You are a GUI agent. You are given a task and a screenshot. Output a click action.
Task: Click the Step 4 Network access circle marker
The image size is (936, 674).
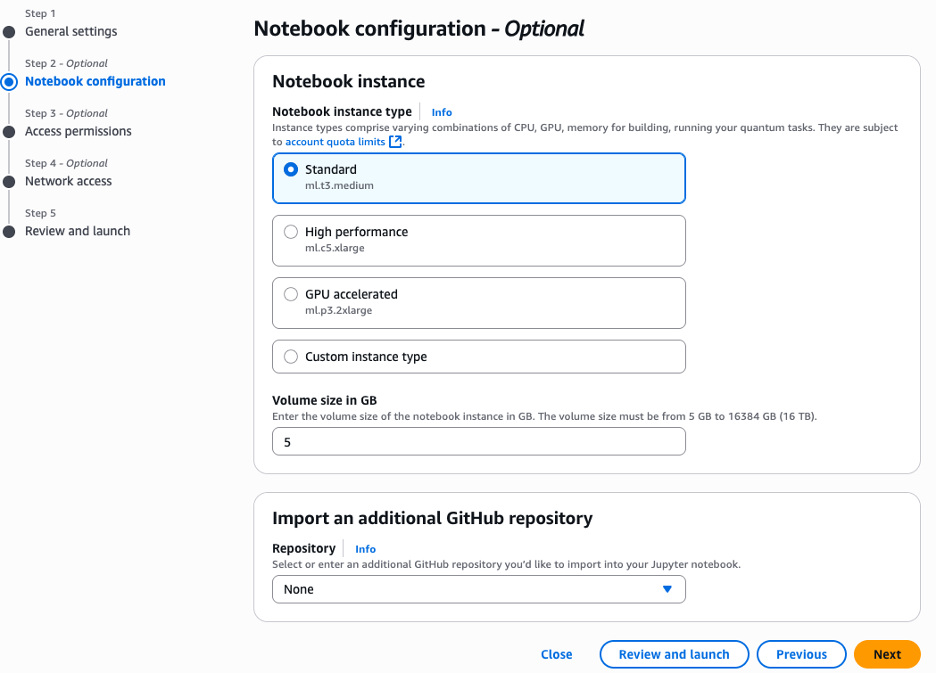(9, 182)
